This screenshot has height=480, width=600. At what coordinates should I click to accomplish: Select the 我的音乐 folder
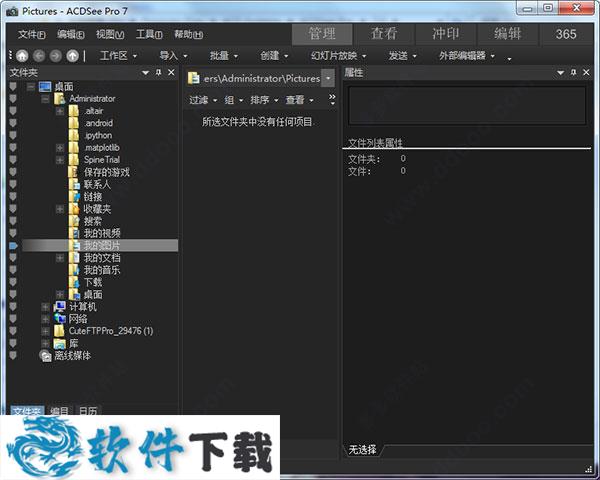tap(95, 270)
